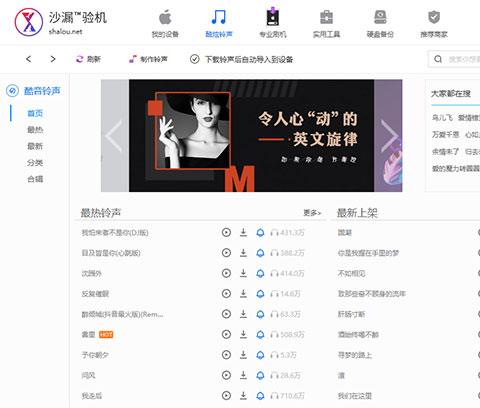Image resolution: width=480 pixels, height=408 pixels.
Task: Click the Shalou round logo icon
Action: coord(29,22)
